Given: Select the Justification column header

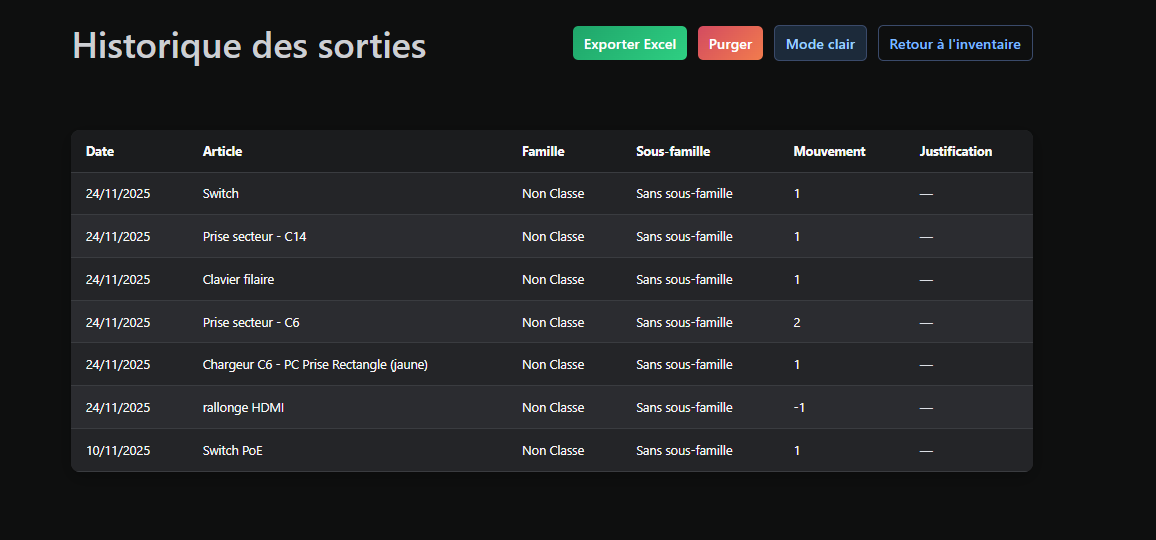Looking at the screenshot, I should click(x=956, y=152).
